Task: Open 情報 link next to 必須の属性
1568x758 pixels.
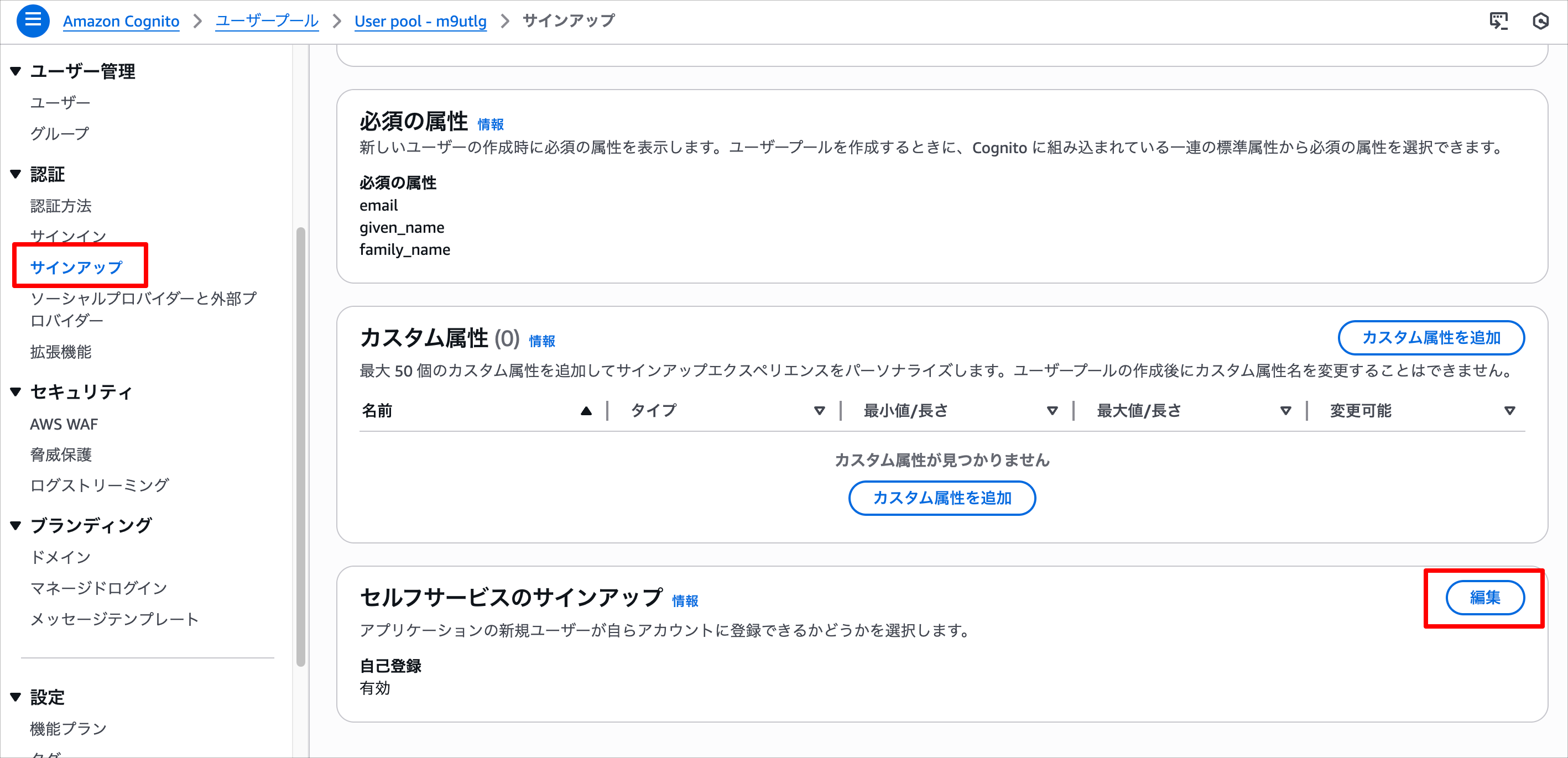Action: pyautogui.click(x=491, y=125)
